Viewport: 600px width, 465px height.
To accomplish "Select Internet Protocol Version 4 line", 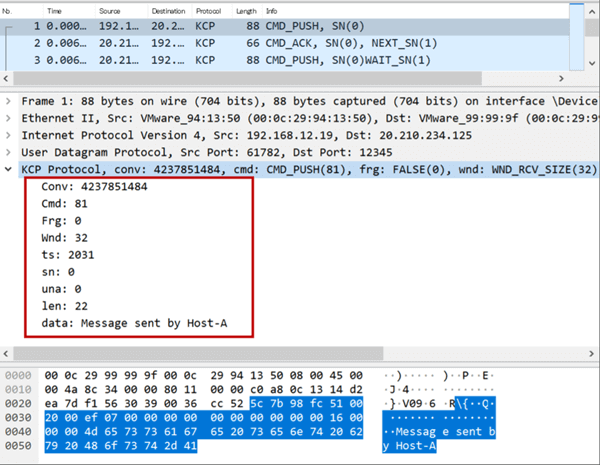I will point(246,135).
